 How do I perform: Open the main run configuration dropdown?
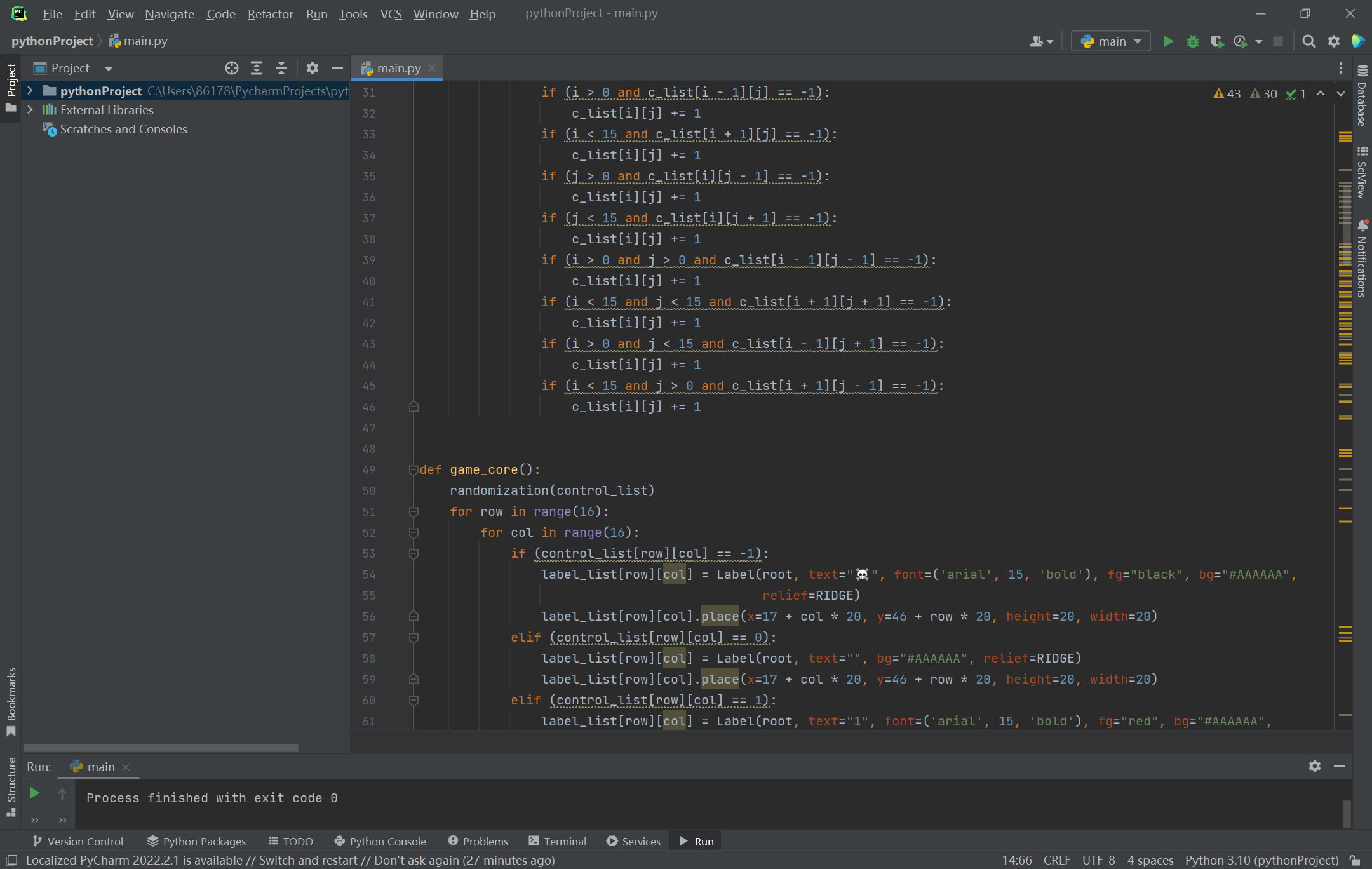pyautogui.click(x=1111, y=41)
